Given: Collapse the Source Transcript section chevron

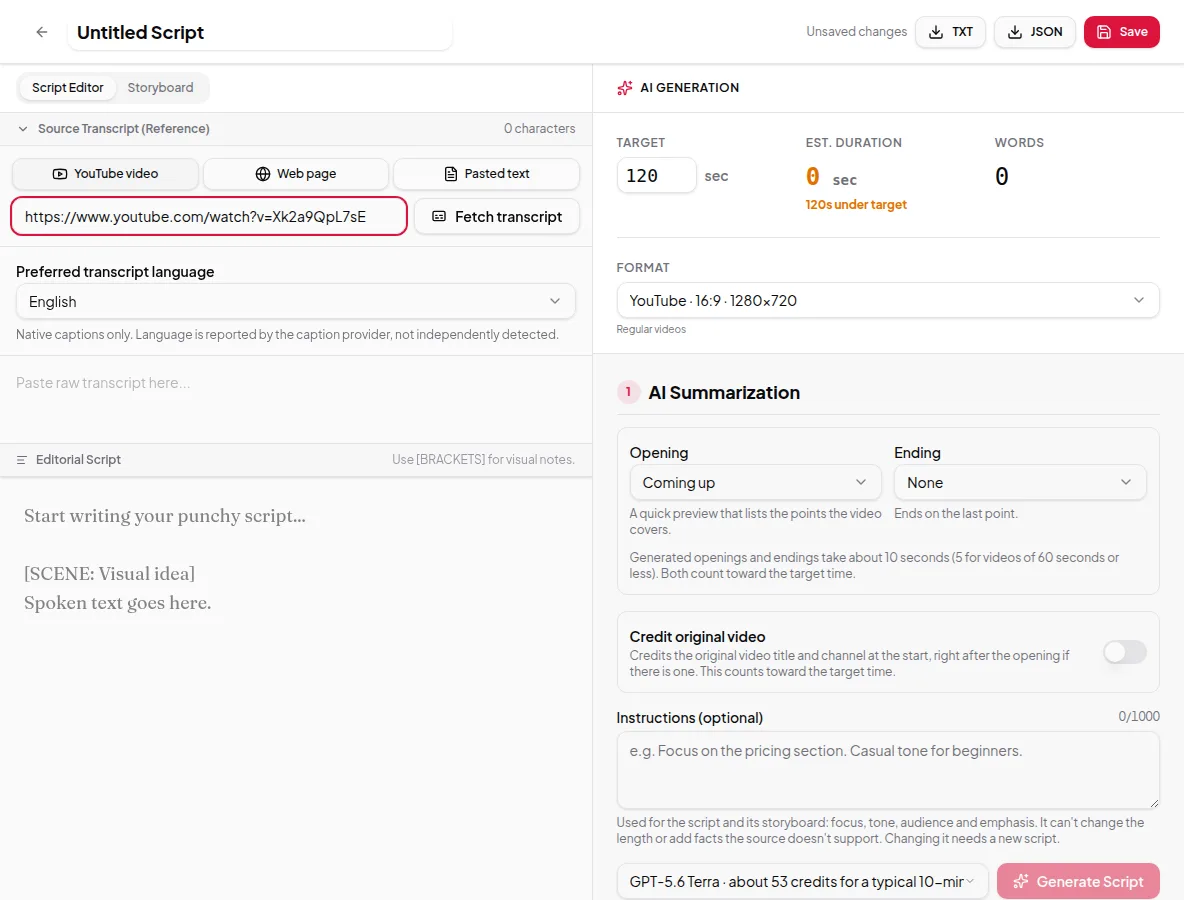Looking at the screenshot, I should click(23, 129).
